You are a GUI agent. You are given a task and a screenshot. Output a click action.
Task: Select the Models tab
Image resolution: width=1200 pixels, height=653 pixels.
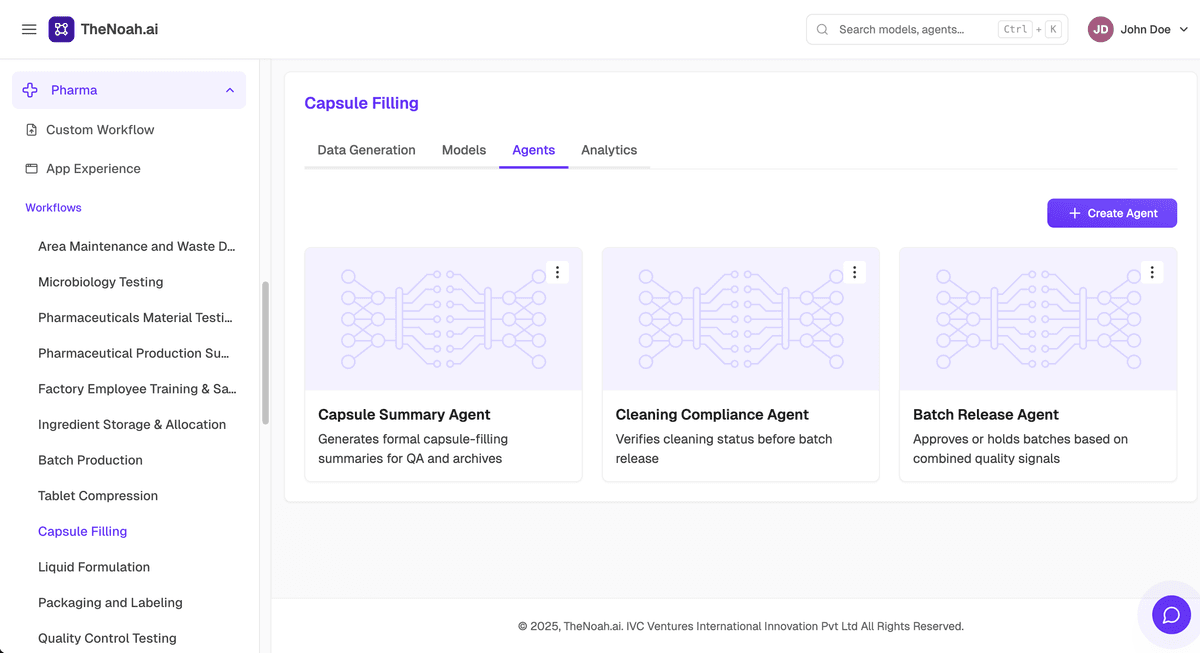(x=464, y=150)
